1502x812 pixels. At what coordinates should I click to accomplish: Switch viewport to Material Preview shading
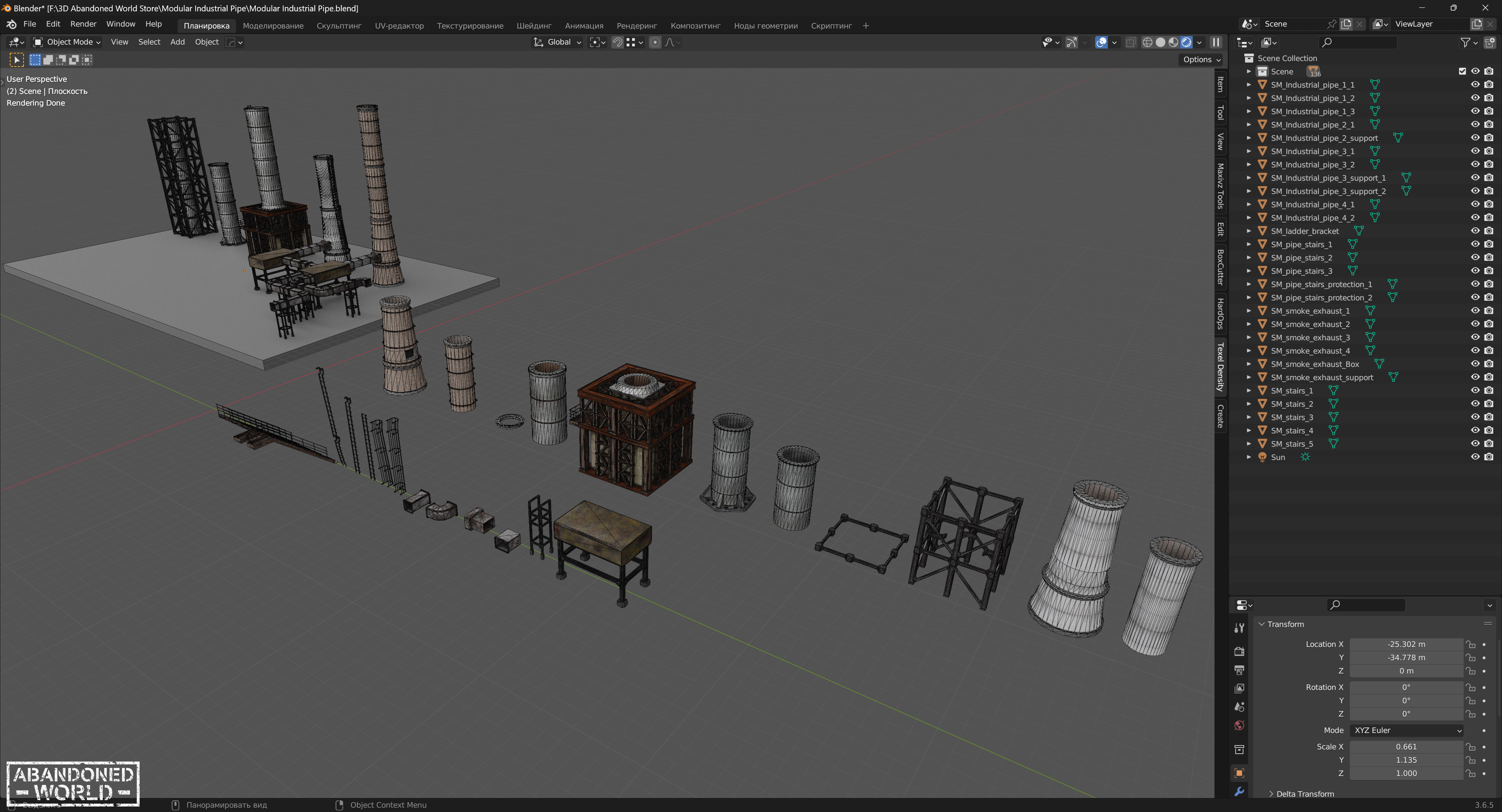click(1173, 42)
